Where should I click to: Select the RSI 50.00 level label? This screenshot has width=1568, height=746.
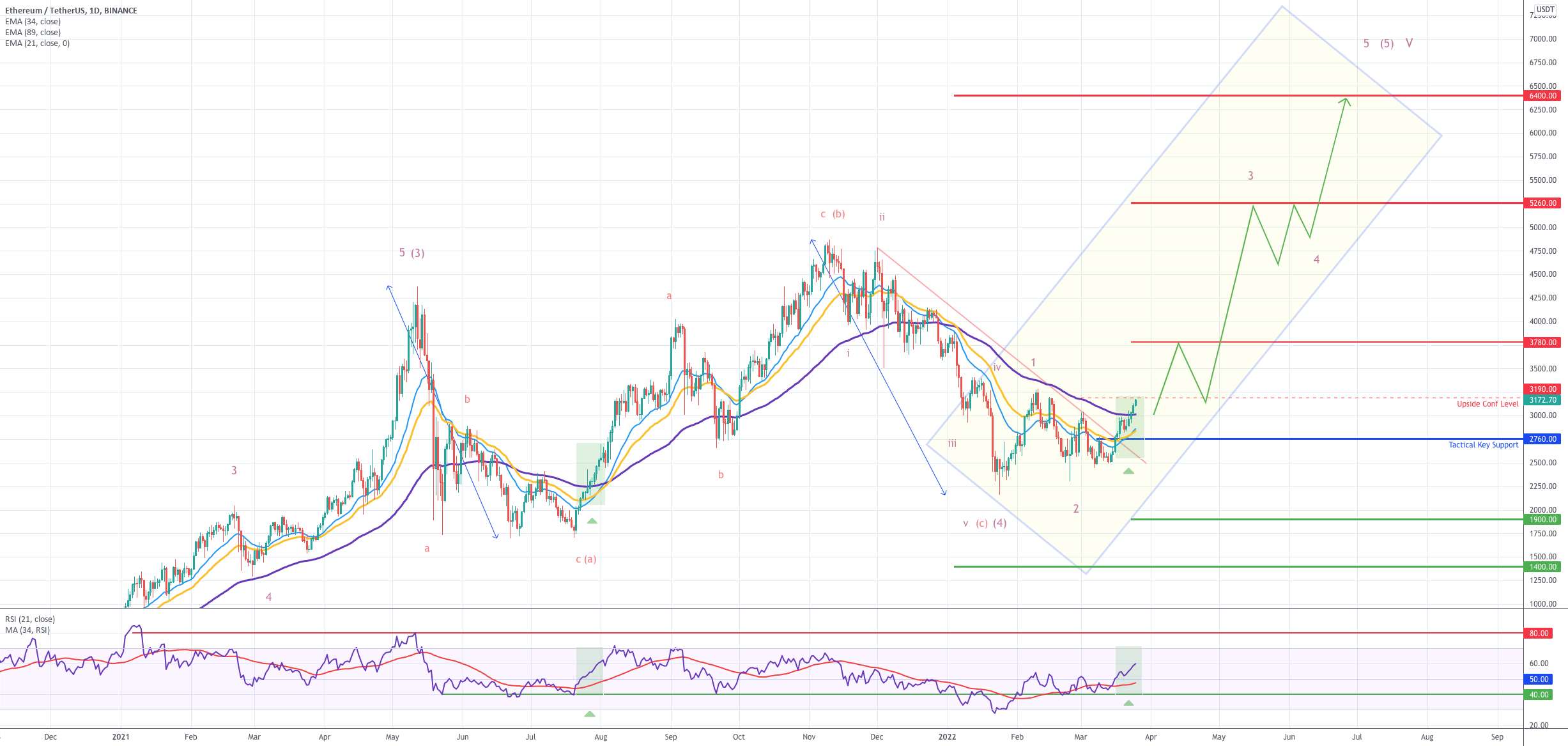click(1539, 680)
